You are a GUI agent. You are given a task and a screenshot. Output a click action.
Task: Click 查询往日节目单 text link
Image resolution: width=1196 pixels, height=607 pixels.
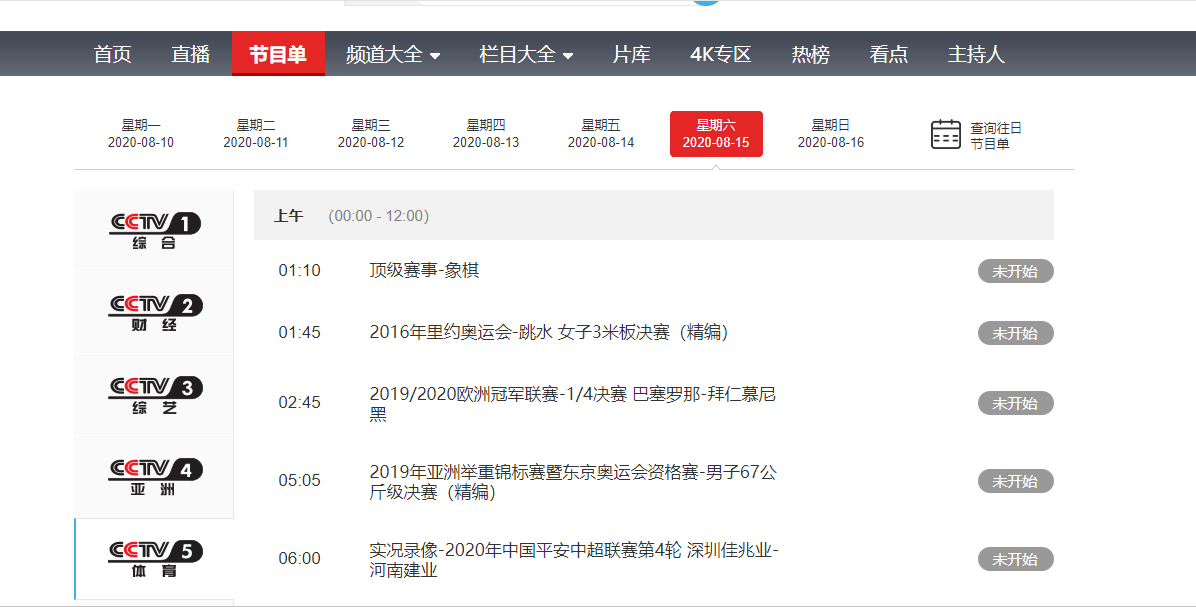pos(995,136)
